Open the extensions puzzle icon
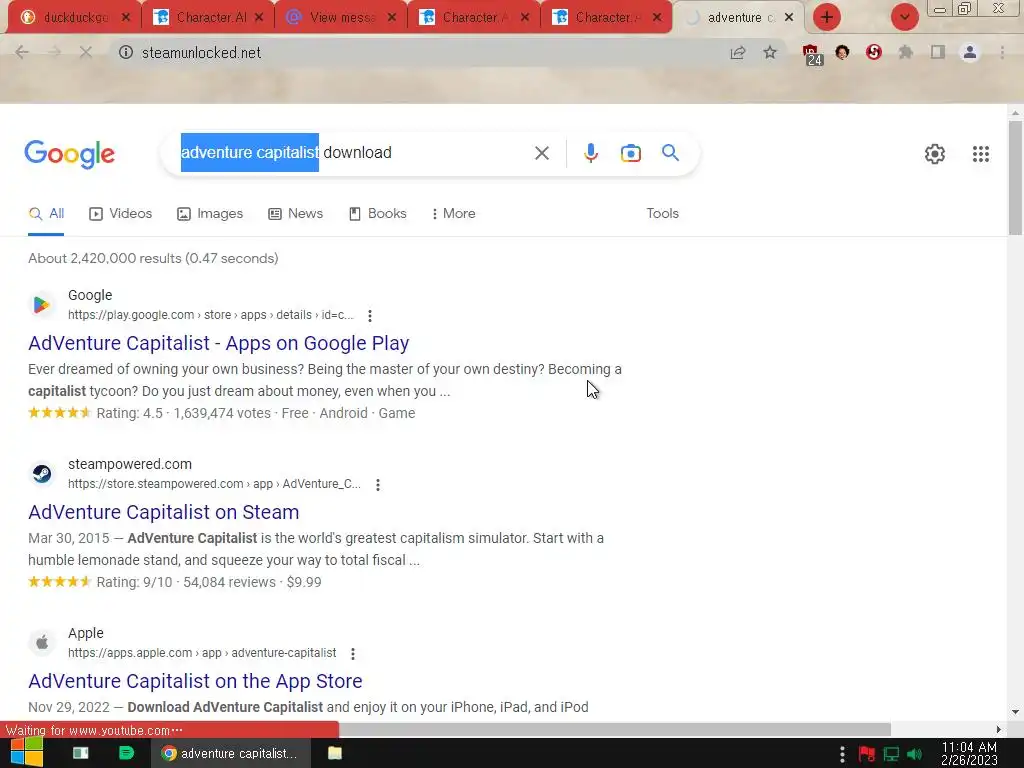 click(905, 52)
